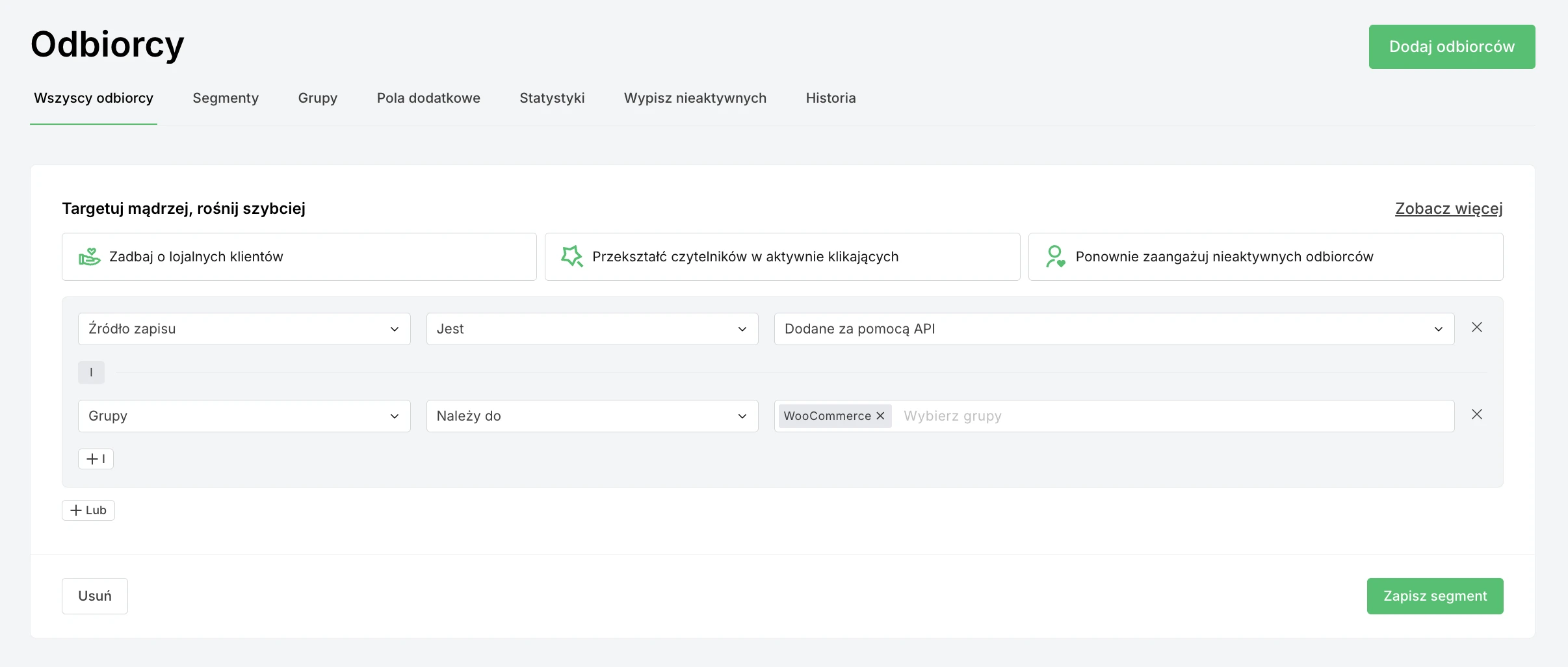The width and height of the screenshot is (1568, 667).
Task: Expand the Grupy field dropdown
Action: [244, 416]
